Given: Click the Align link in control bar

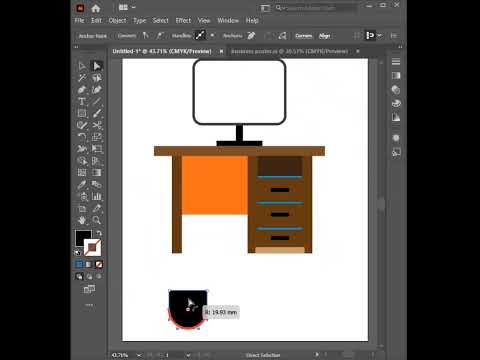Looking at the screenshot, I should tap(324, 36).
